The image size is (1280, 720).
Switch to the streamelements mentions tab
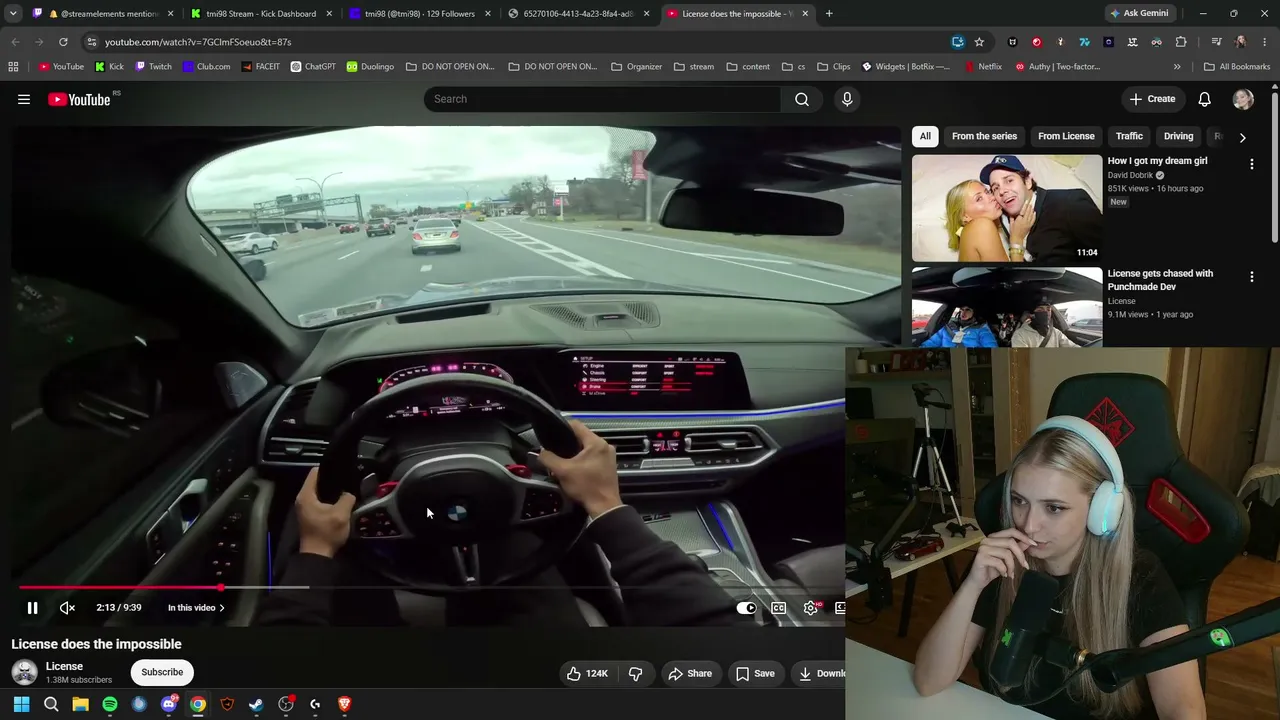[x=103, y=14]
